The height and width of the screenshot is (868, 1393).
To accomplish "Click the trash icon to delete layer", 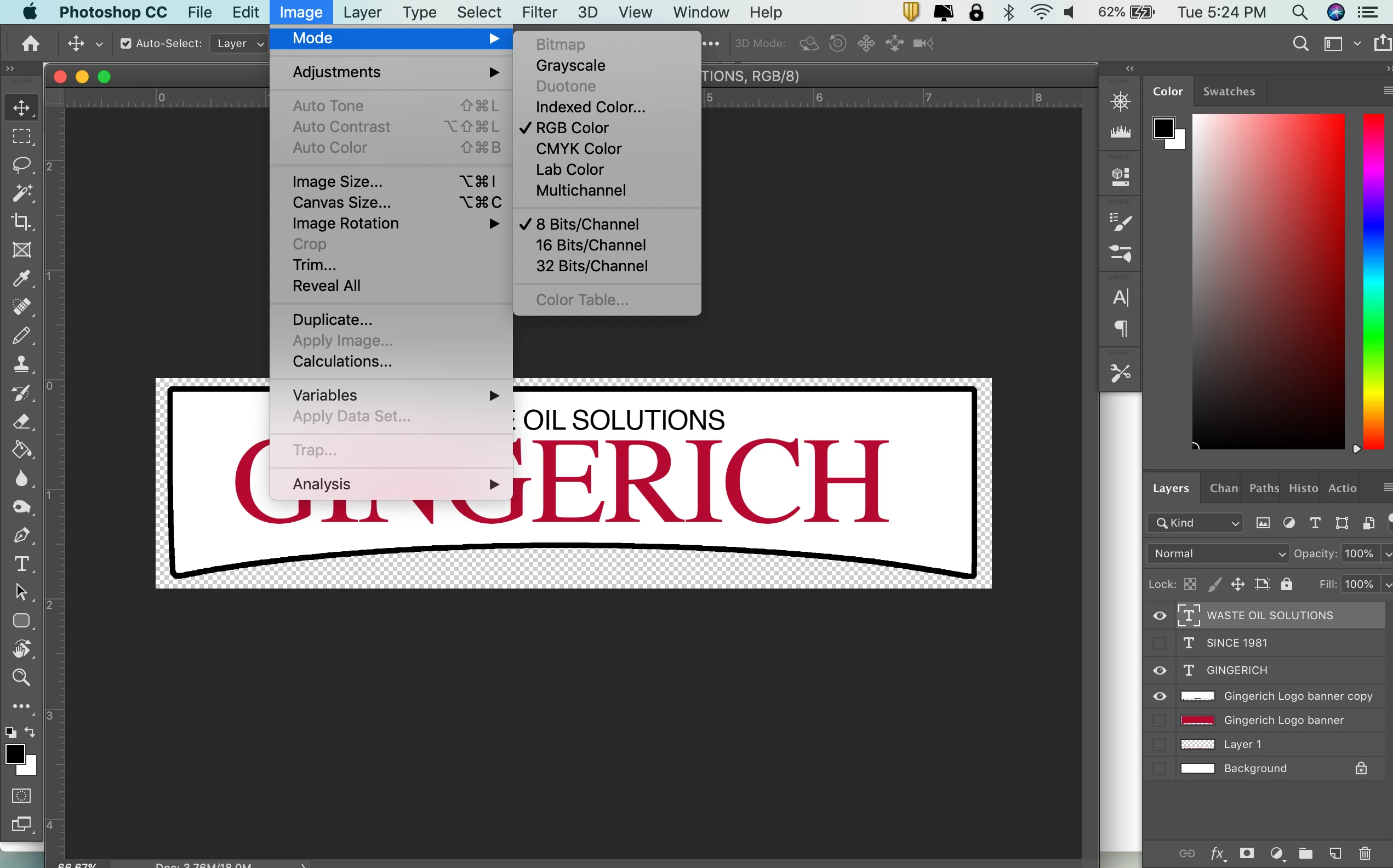I will click(x=1365, y=853).
